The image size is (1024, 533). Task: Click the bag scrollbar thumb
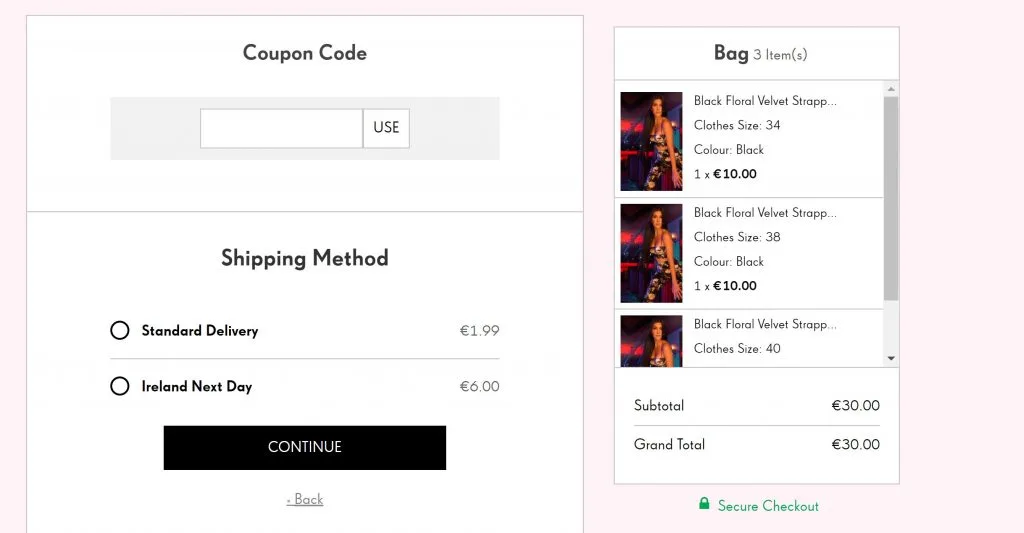[891, 198]
